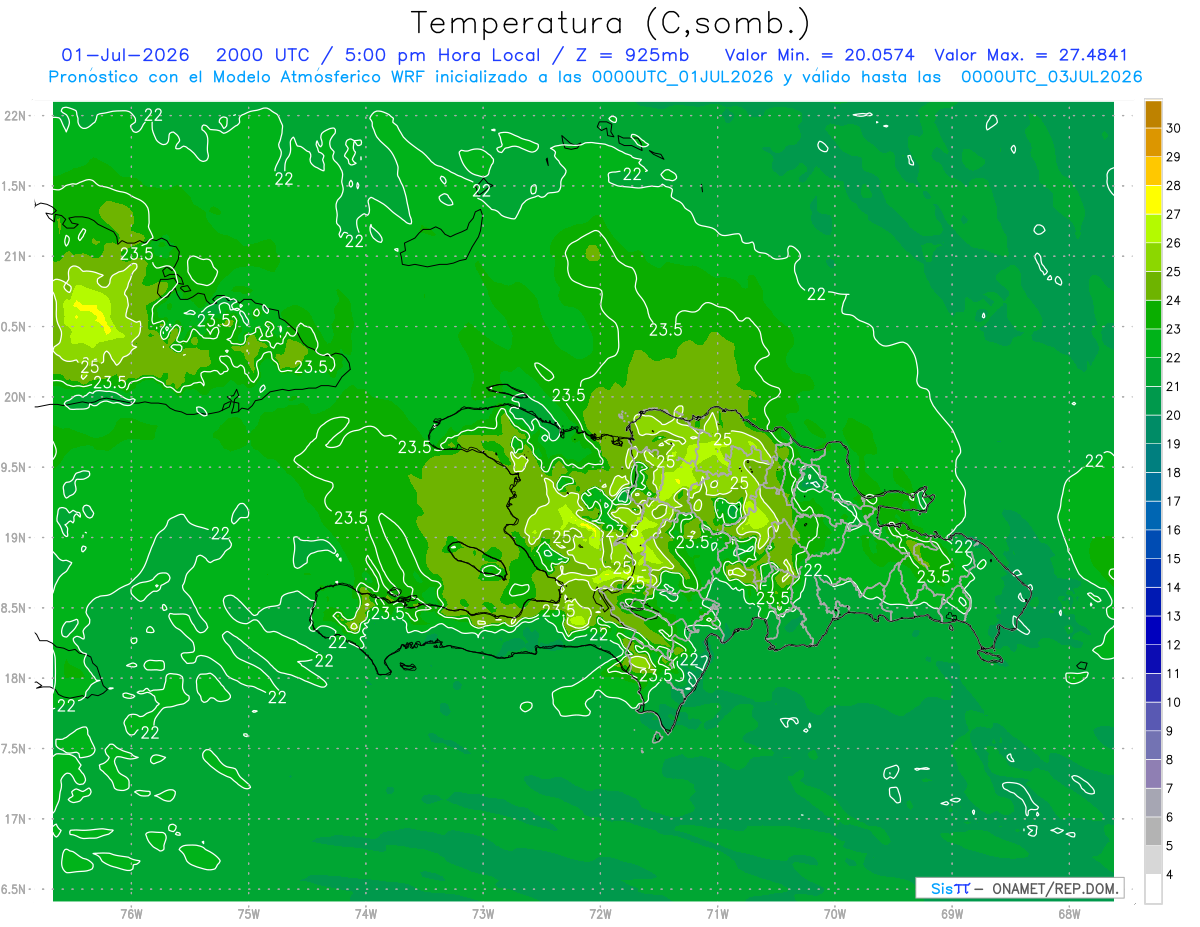Click the dark orange swatch above 30
Viewport: 1200px width, 927px height.
tap(1153, 114)
